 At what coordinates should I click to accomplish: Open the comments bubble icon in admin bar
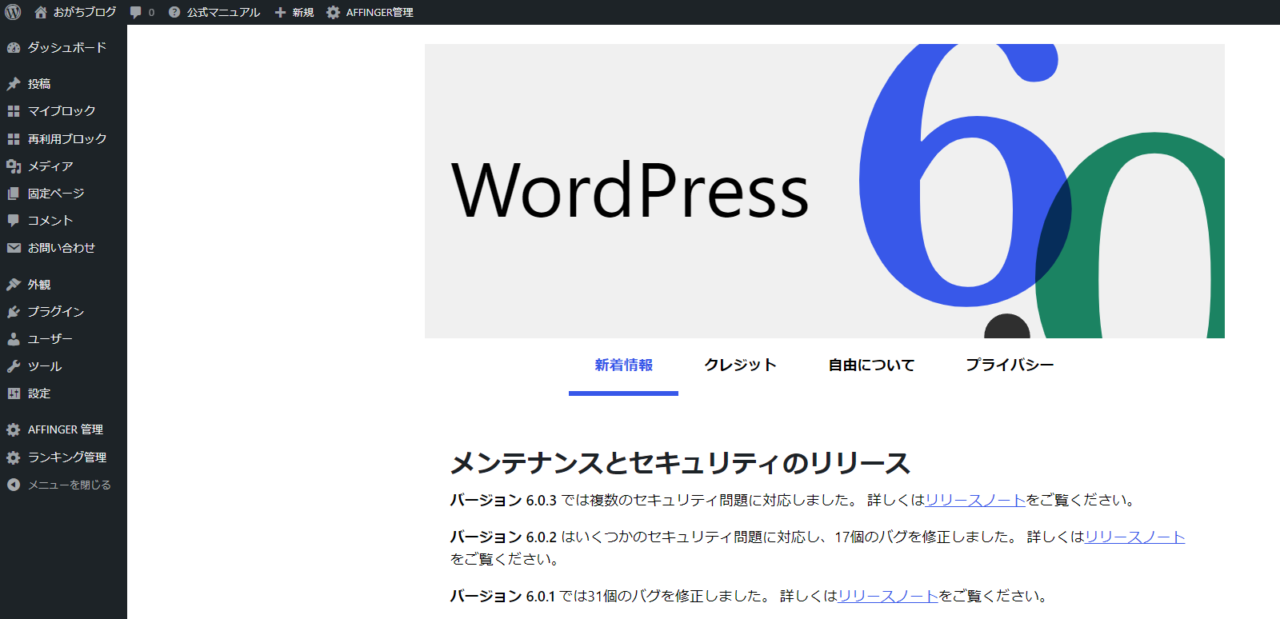135,12
